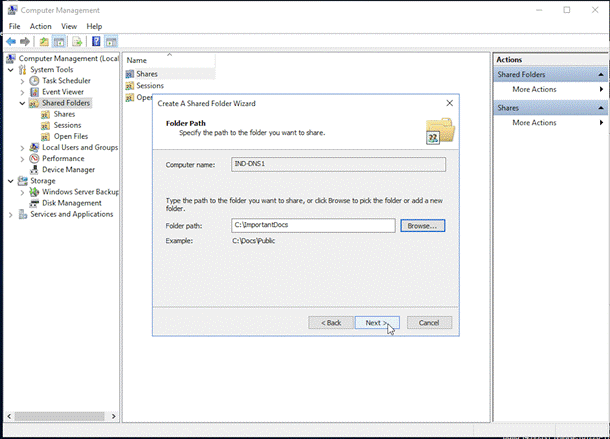Click the Device Manager icon
610x439 pixels.
point(35,170)
